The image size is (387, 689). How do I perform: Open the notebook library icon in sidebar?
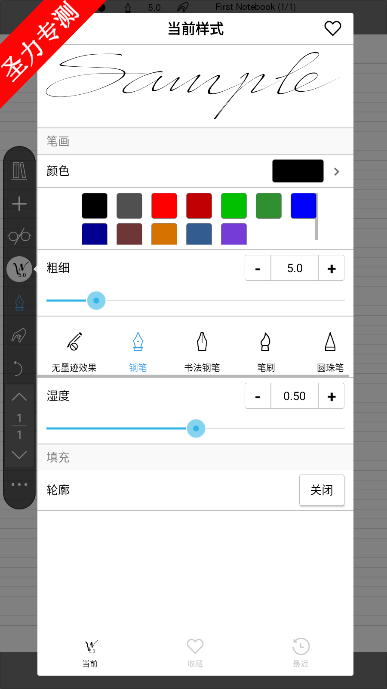tap(19, 171)
